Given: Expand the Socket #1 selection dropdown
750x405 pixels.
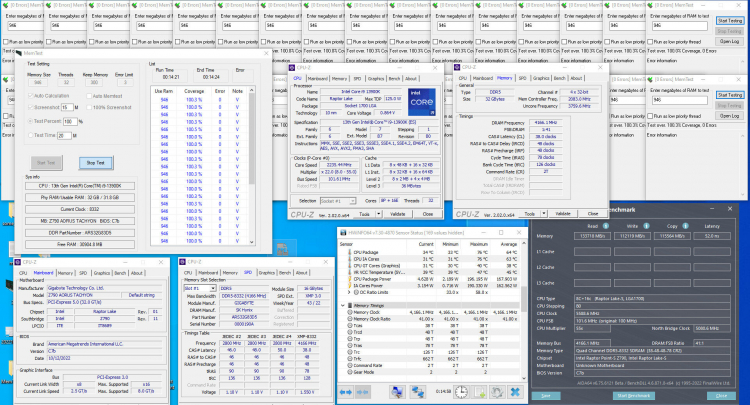Looking at the screenshot, I should [339, 200].
